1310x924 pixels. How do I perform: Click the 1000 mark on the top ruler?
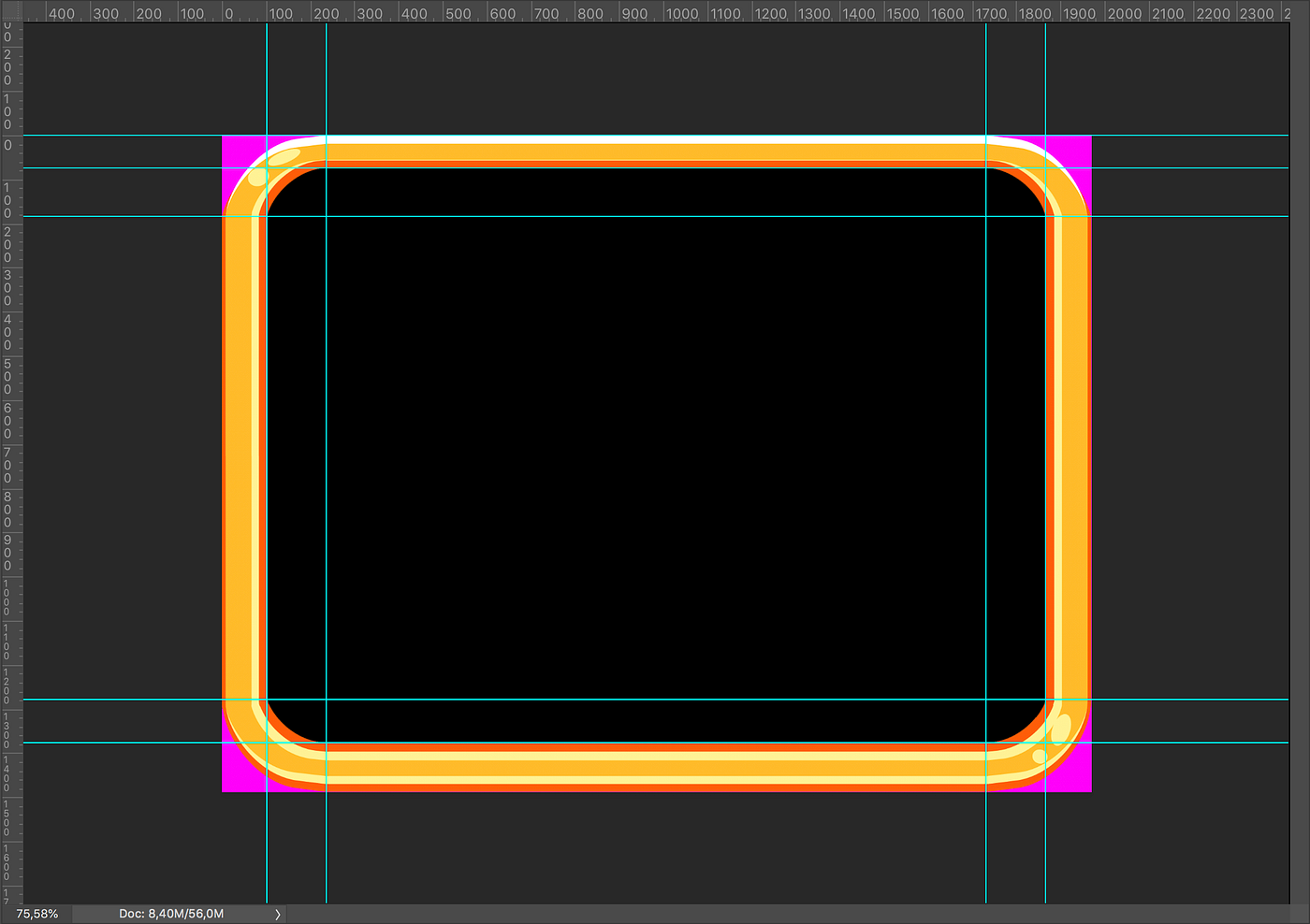coord(682,12)
